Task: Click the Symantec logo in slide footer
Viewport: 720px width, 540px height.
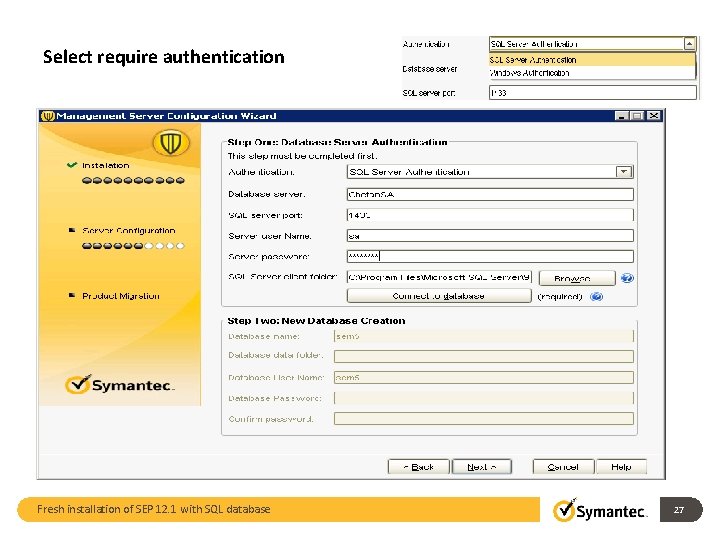Action: pyautogui.click(x=600, y=510)
